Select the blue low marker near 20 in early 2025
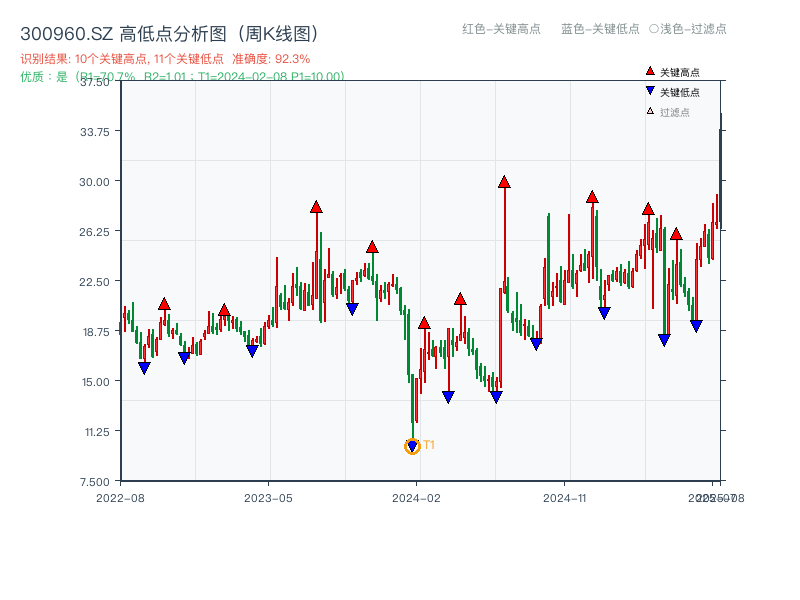The height and width of the screenshot is (600, 800). point(604,313)
